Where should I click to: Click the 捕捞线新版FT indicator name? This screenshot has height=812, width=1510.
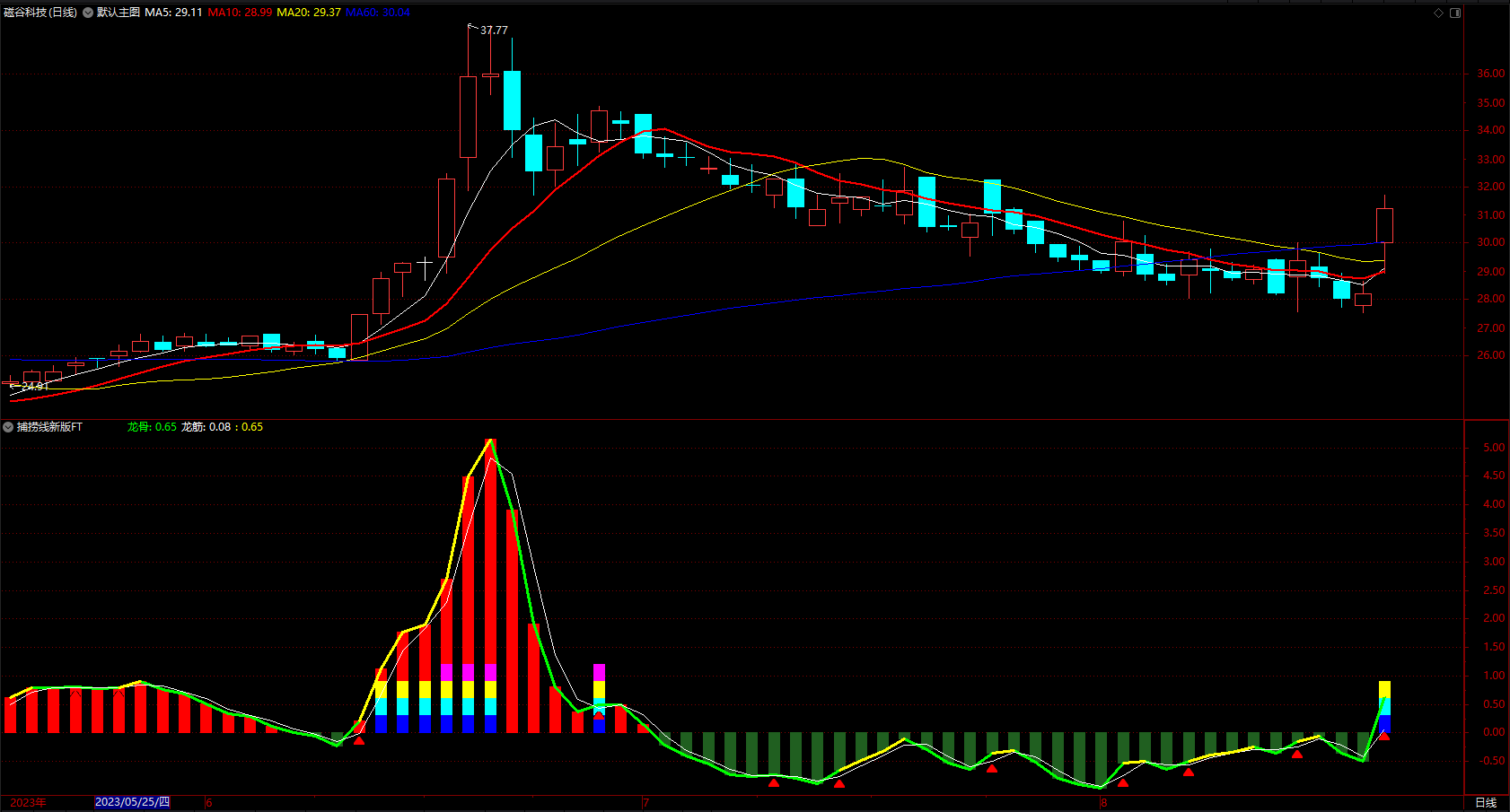click(x=49, y=427)
